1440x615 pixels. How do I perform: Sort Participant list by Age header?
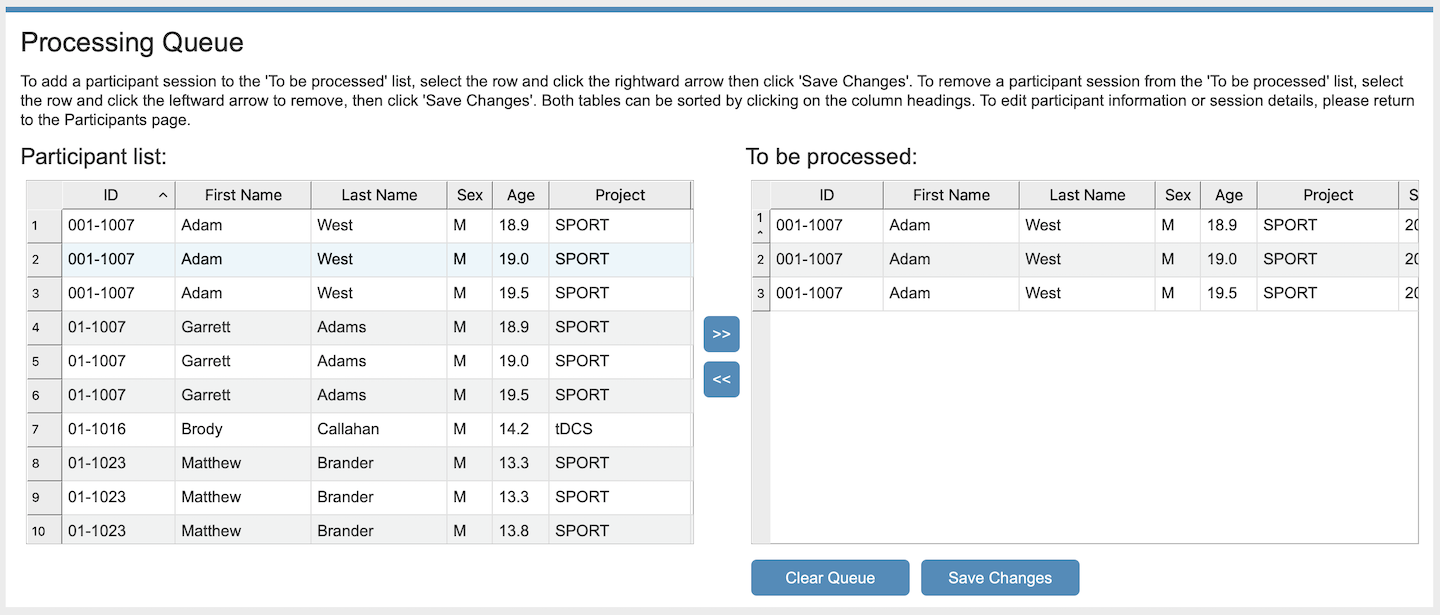520,195
